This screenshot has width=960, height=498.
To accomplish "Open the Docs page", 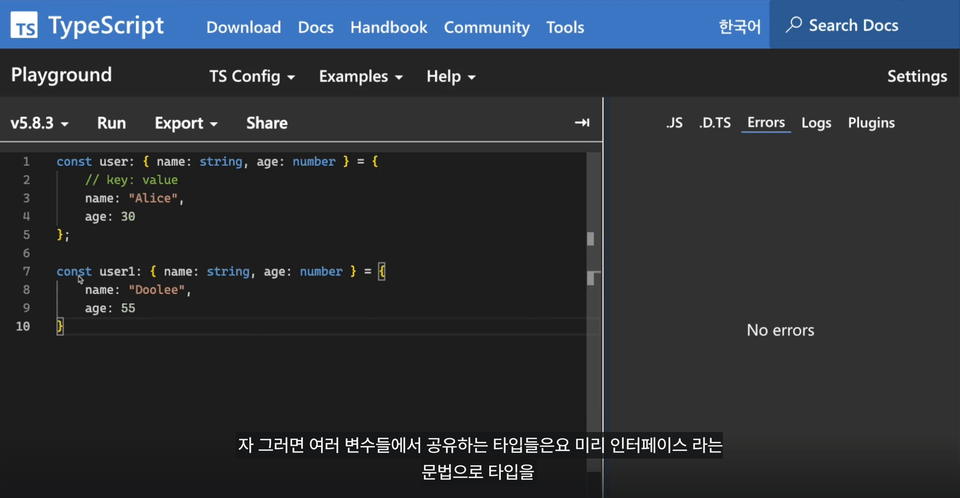I will (315, 27).
